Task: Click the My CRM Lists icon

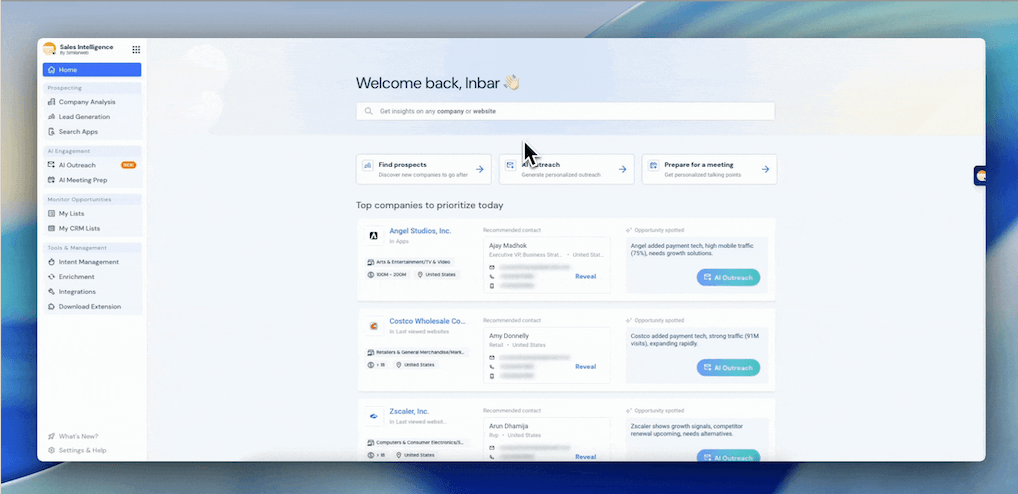Action: coord(51,228)
